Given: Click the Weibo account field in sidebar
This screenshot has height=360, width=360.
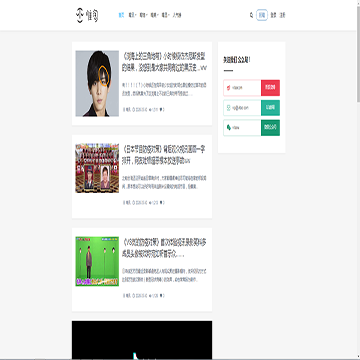Looking at the screenshot, I should [242, 88].
